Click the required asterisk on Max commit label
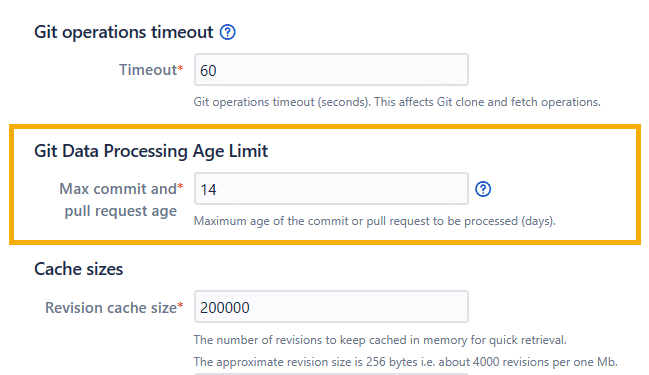649x375 pixels. click(x=180, y=187)
